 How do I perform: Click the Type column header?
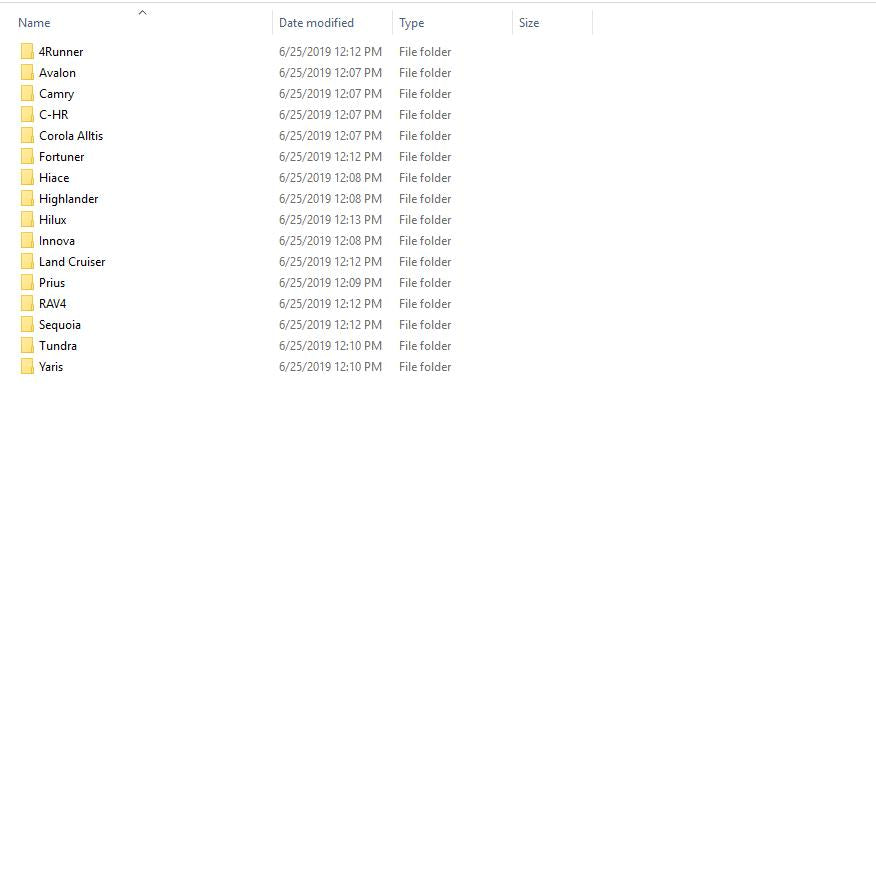411,23
